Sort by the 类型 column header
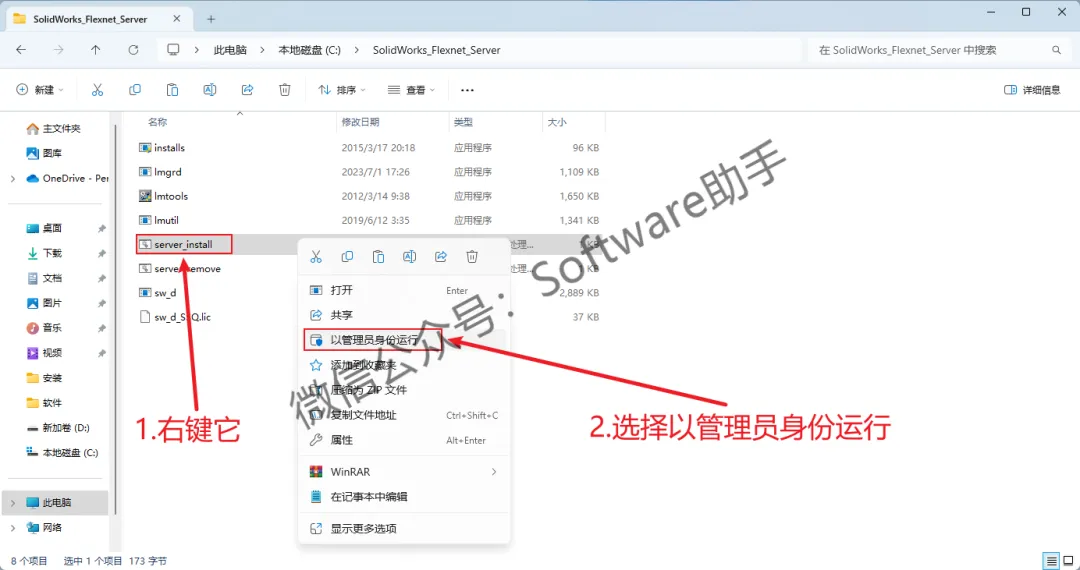 click(x=463, y=122)
